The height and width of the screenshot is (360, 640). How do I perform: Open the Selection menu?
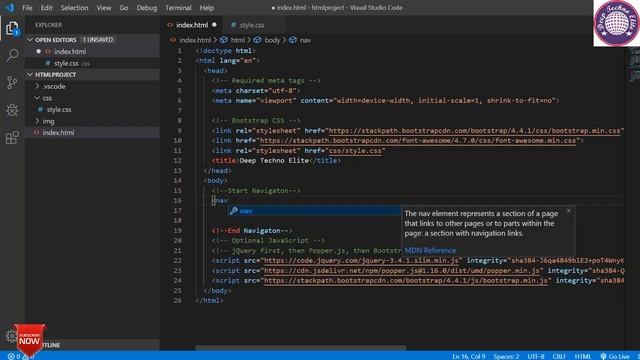[74, 7]
